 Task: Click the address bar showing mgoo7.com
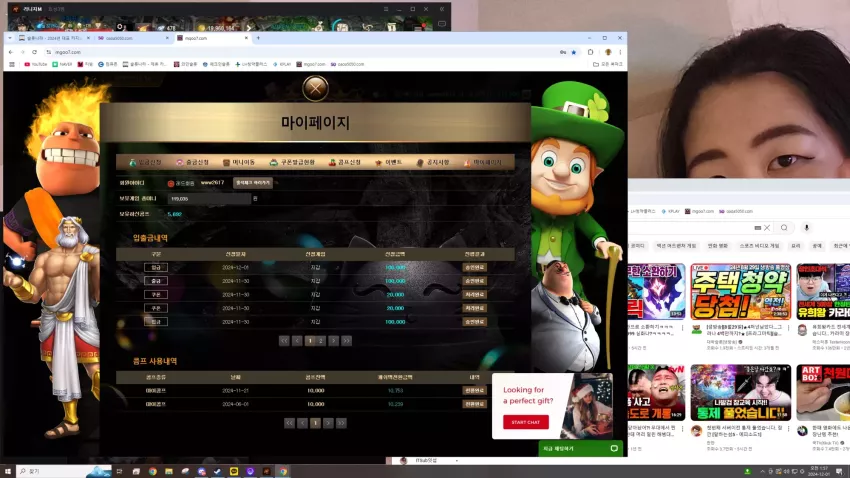tap(304, 52)
